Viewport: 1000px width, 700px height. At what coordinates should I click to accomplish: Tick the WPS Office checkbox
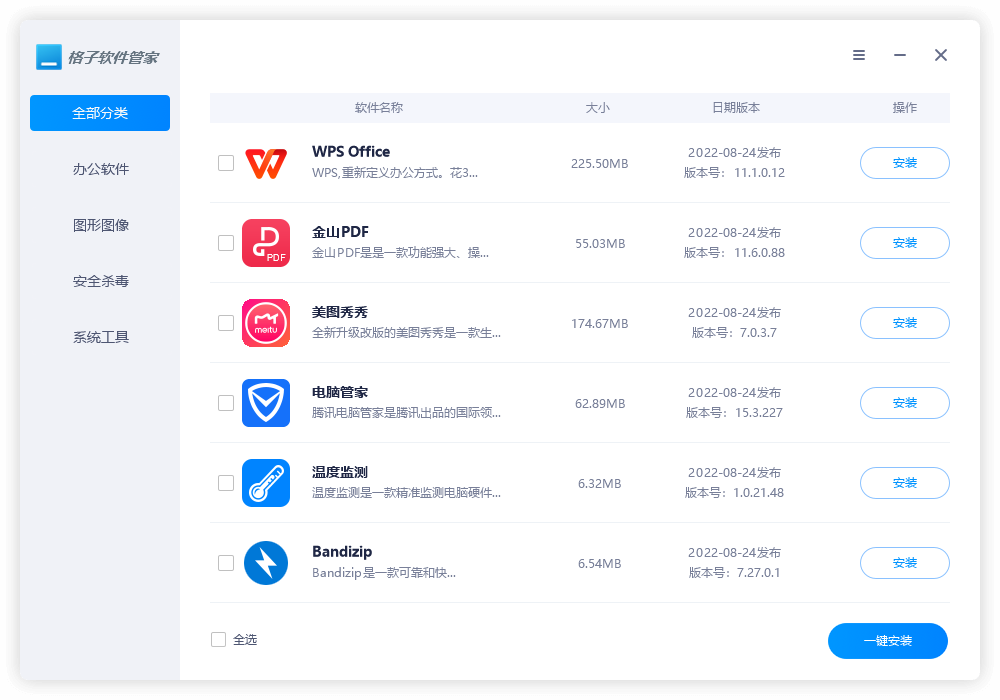pyautogui.click(x=226, y=163)
